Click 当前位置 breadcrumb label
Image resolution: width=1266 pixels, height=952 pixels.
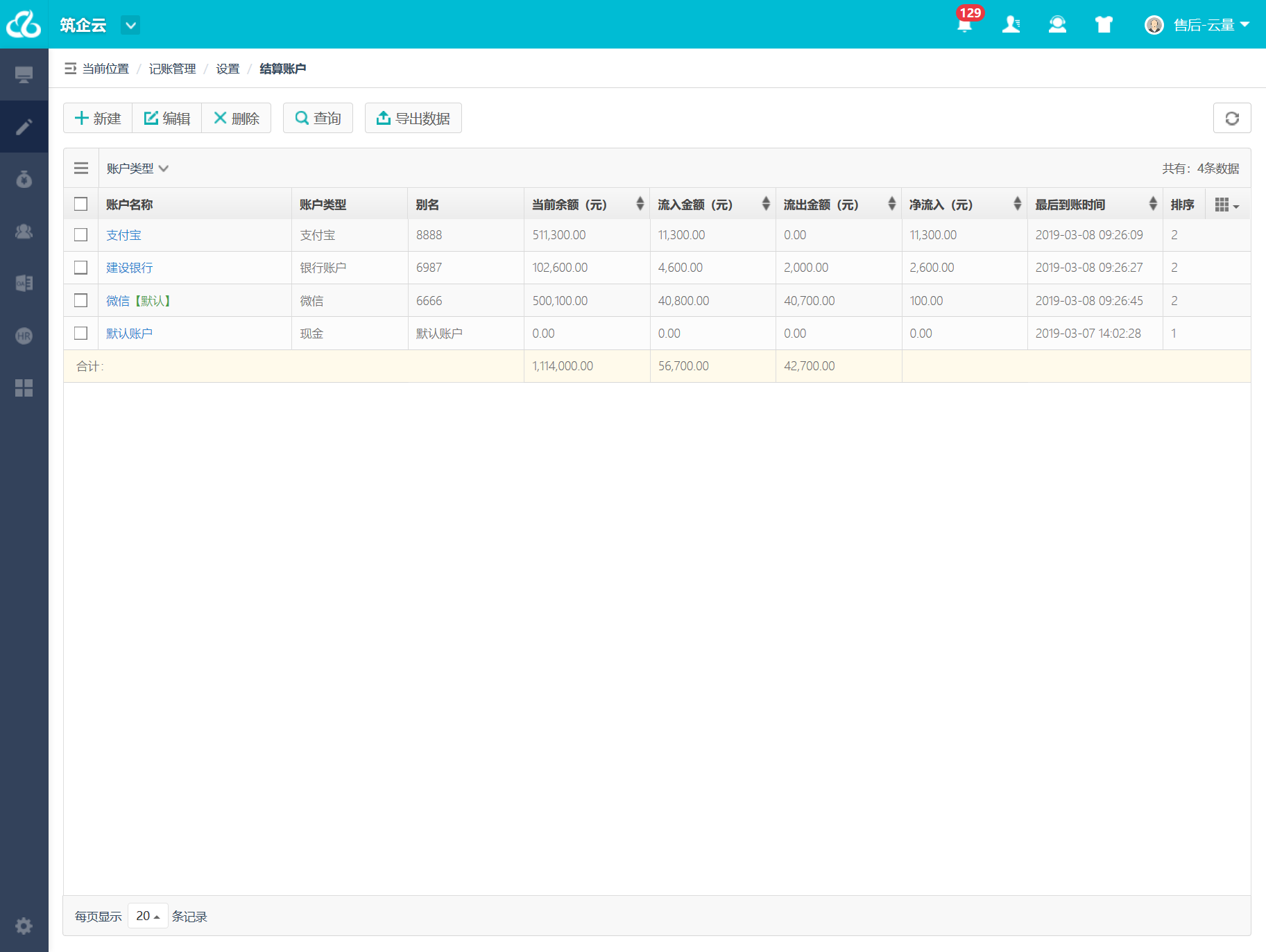click(x=105, y=69)
